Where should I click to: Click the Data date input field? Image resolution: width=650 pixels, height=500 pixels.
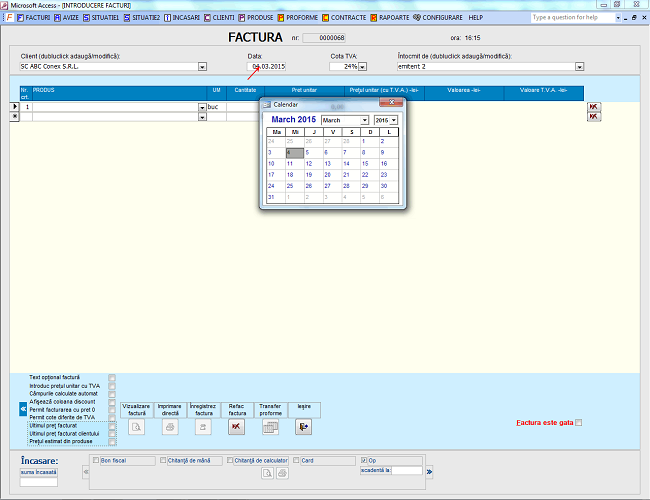pos(266,66)
